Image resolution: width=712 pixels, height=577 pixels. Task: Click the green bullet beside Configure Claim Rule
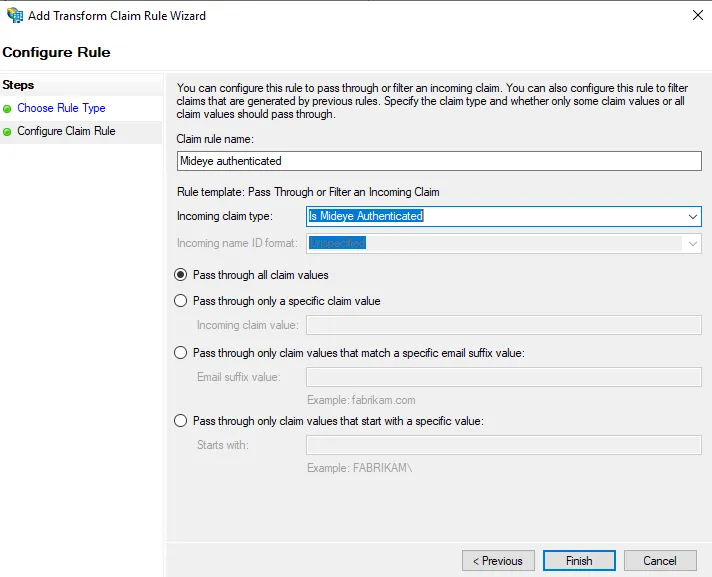(7, 132)
